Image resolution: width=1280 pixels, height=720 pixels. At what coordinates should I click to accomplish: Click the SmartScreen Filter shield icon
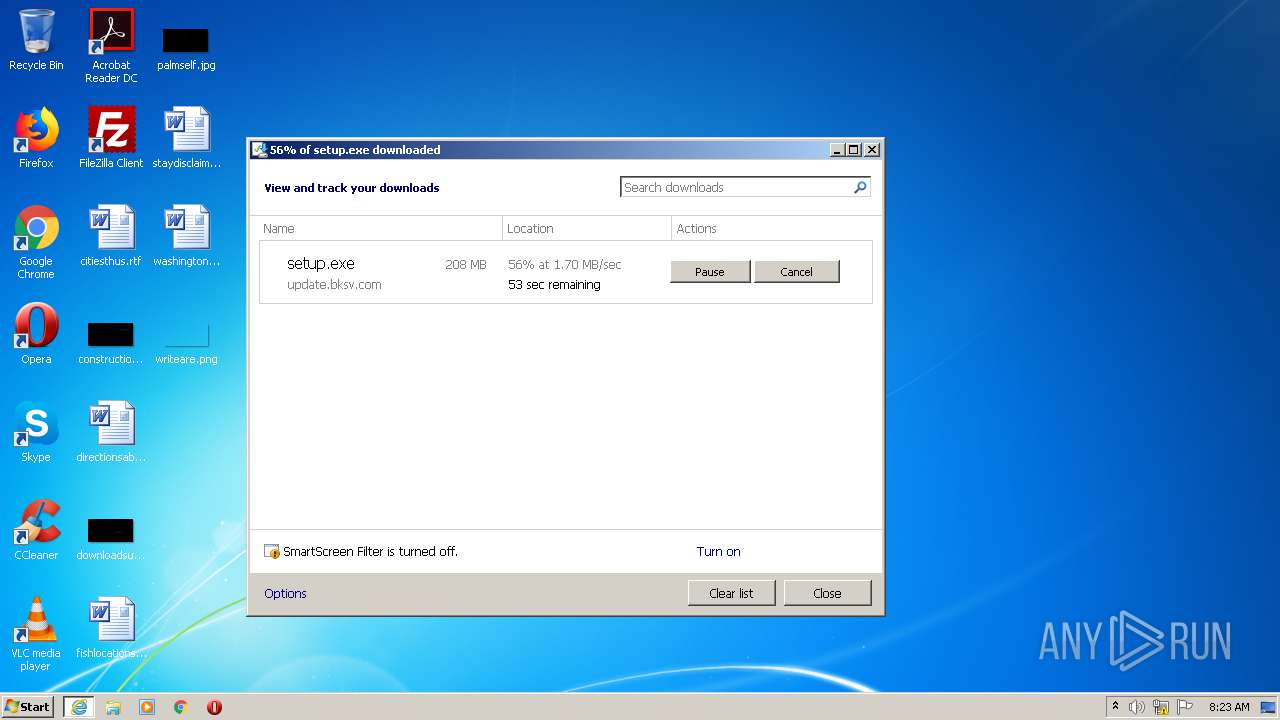[272, 551]
